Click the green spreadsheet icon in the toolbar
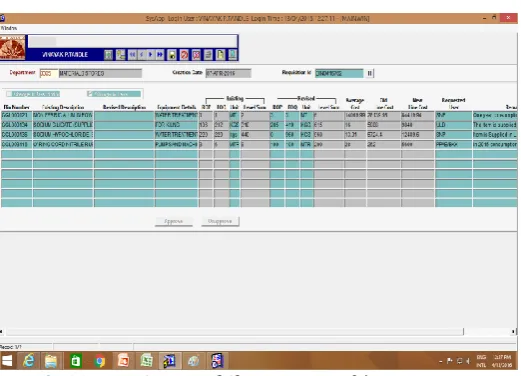The height and width of the screenshot is (376, 521). [108, 55]
